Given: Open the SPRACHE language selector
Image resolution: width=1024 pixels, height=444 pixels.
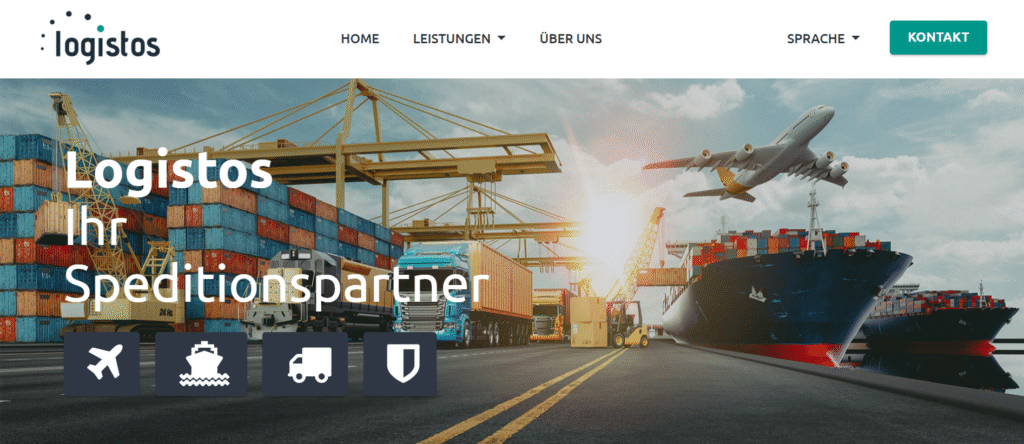Looking at the screenshot, I should [816, 39].
